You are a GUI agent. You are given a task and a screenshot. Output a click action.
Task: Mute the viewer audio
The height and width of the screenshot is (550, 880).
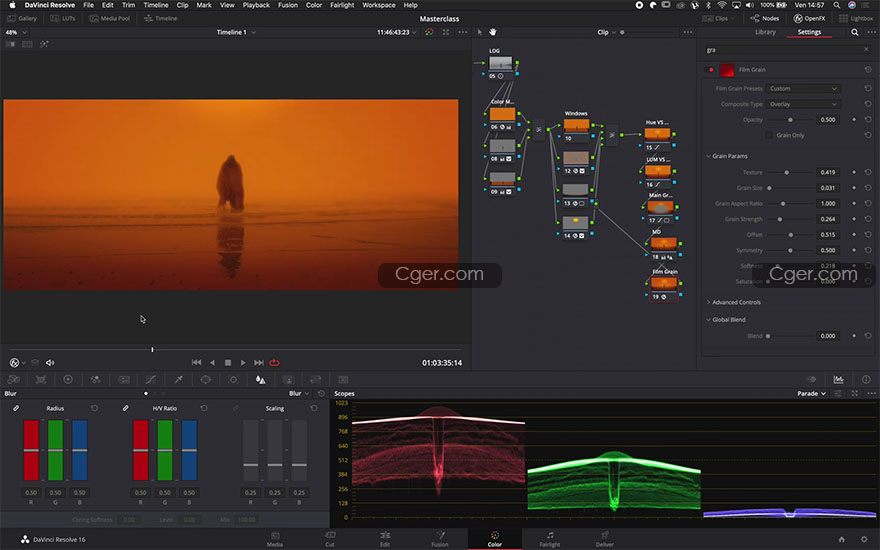[x=50, y=363]
